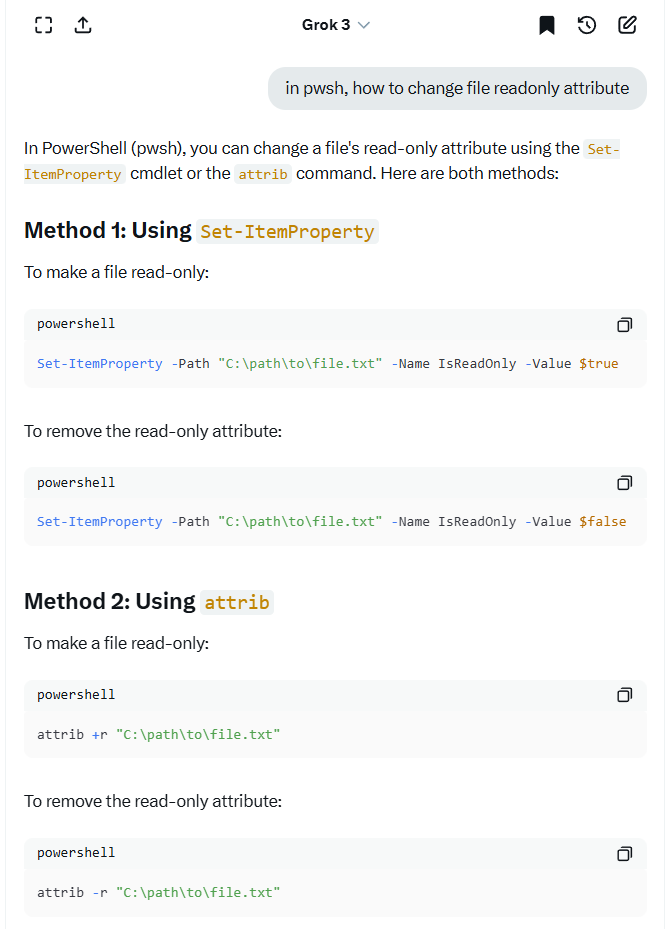Toggle fullscreen mode with the corner-brackets icon
This screenshot has width=666, height=929.
[43, 25]
